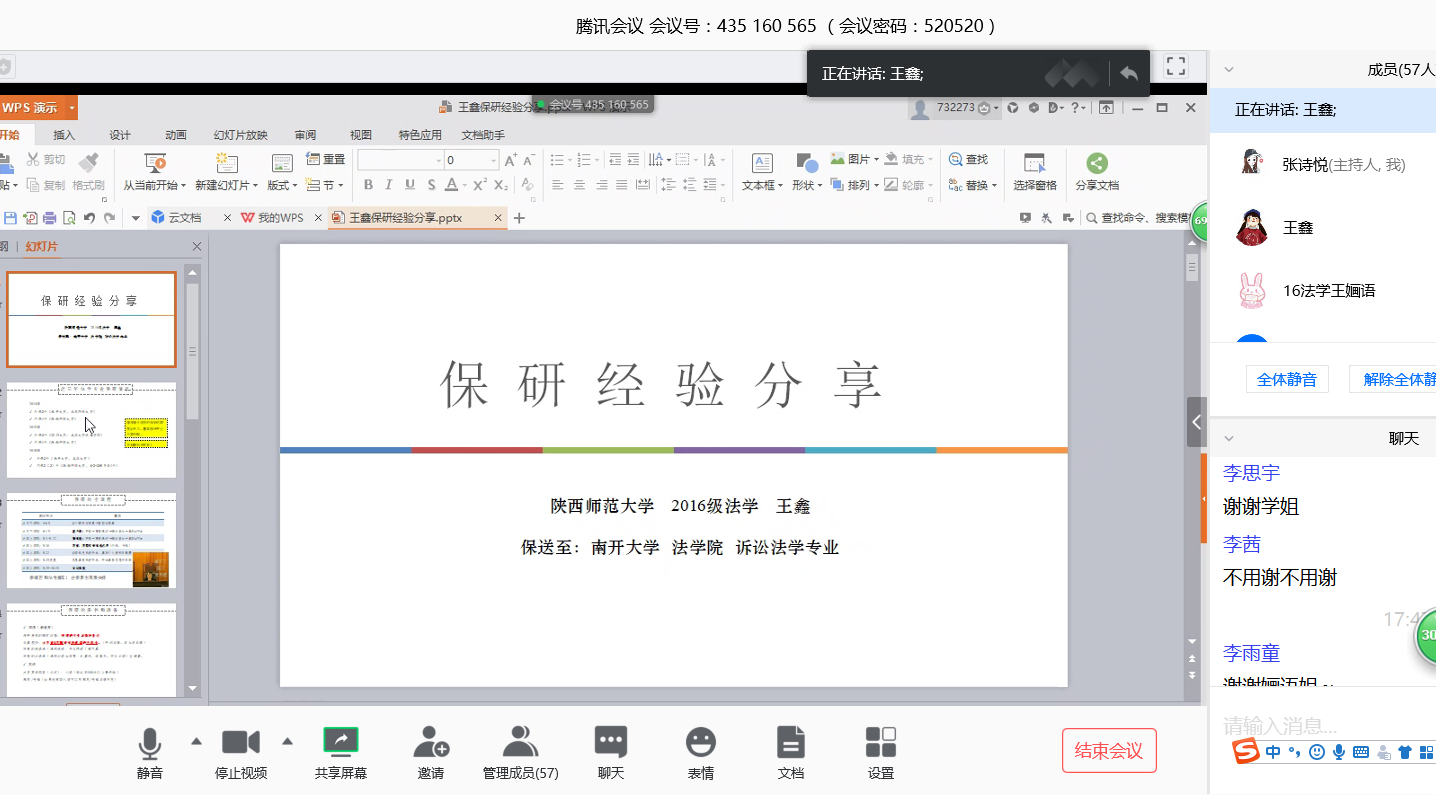Toggle justify alignment in WPS ribbon
The width and height of the screenshot is (1436, 795).
coord(623,185)
